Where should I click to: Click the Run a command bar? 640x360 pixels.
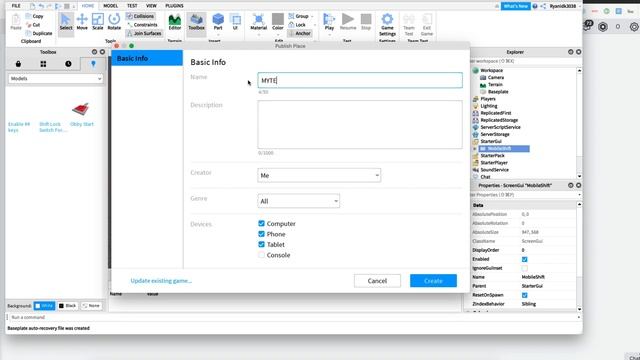click(x=293, y=317)
